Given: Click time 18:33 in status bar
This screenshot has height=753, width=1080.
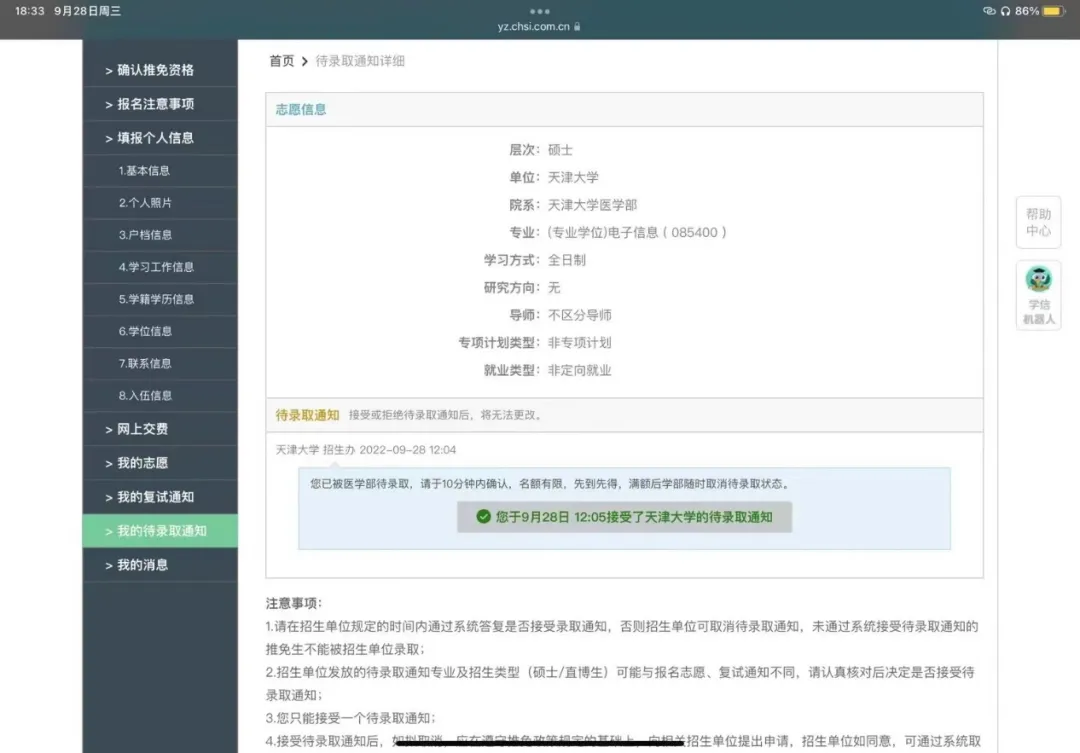Looking at the screenshot, I should tap(30, 11).
